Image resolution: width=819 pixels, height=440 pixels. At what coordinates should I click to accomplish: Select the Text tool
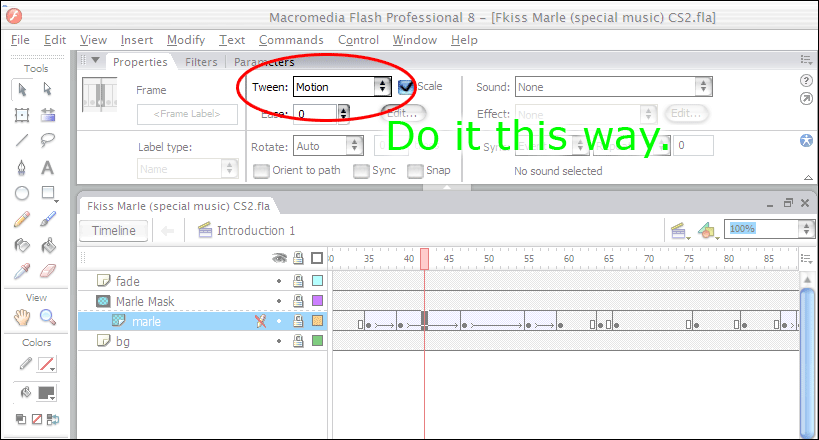pyautogui.click(x=47, y=167)
